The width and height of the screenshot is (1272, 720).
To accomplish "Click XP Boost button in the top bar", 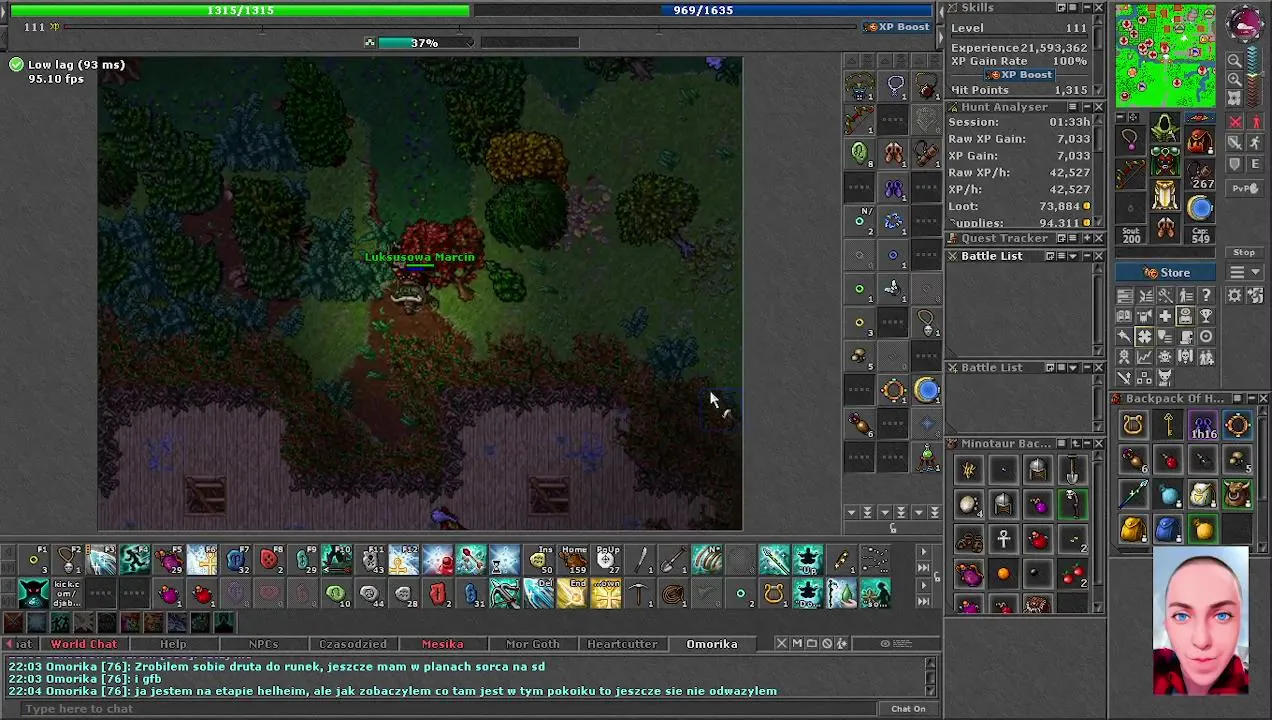I will coord(898,27).
